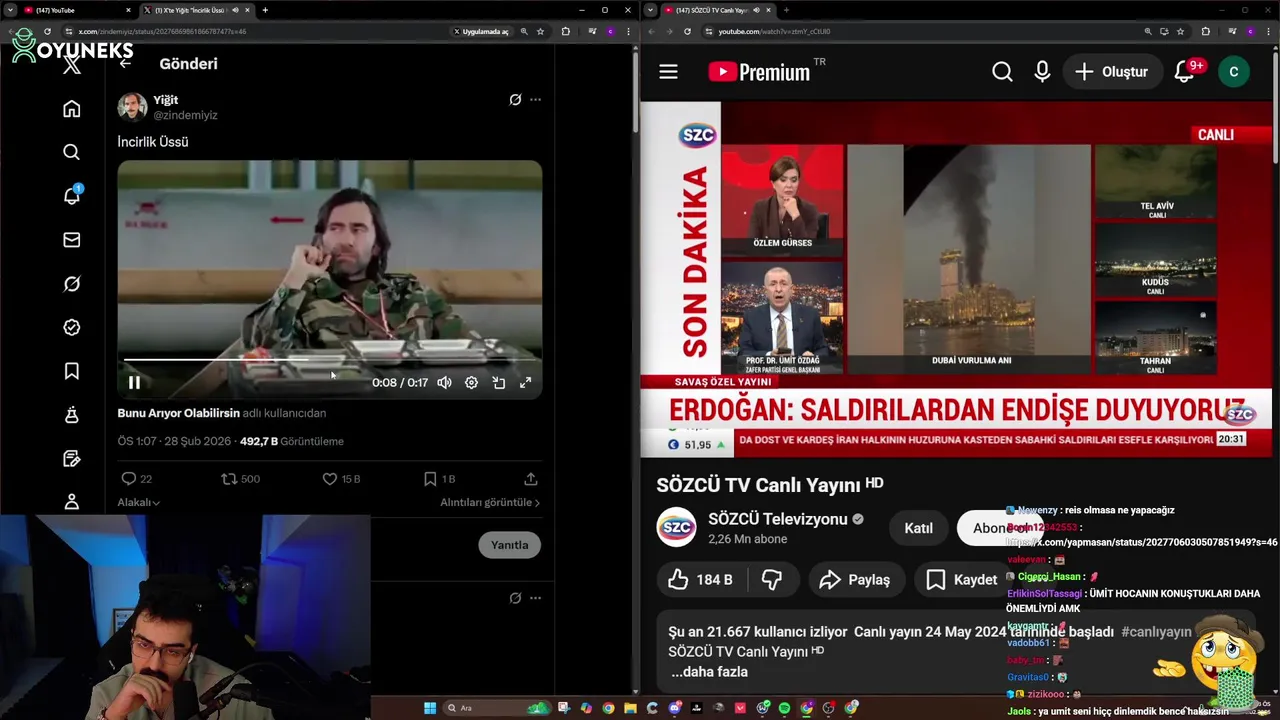Repost the tweet showing 500 reposts
1280x720 pixels.
pyautogui.click(x=240, y=479)
